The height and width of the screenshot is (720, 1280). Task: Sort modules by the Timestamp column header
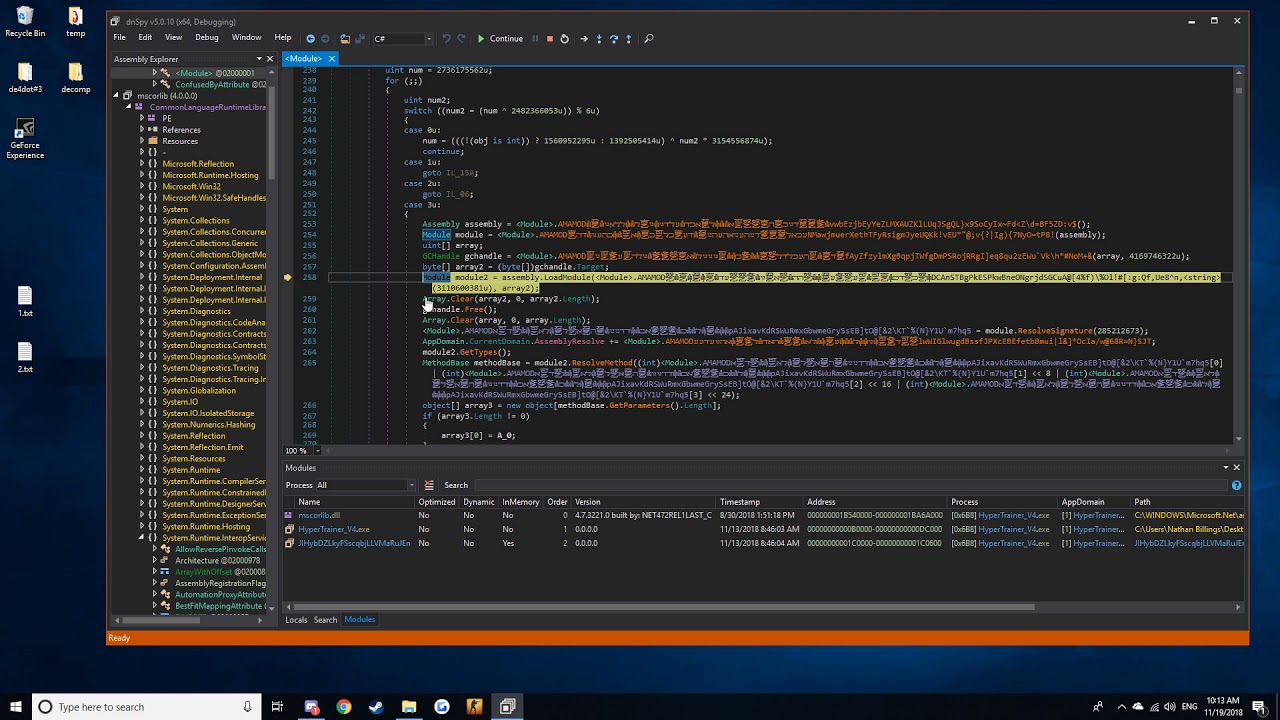point(740,502)
